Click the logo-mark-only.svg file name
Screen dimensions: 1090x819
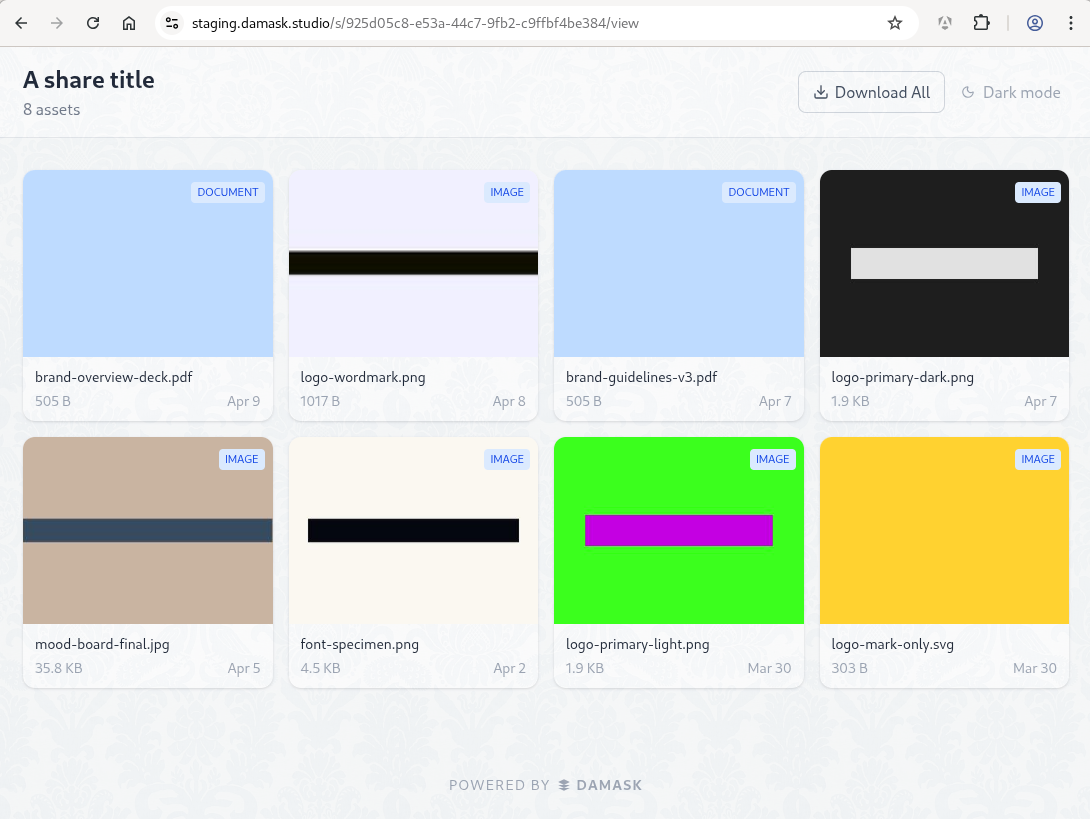point(893,644)
